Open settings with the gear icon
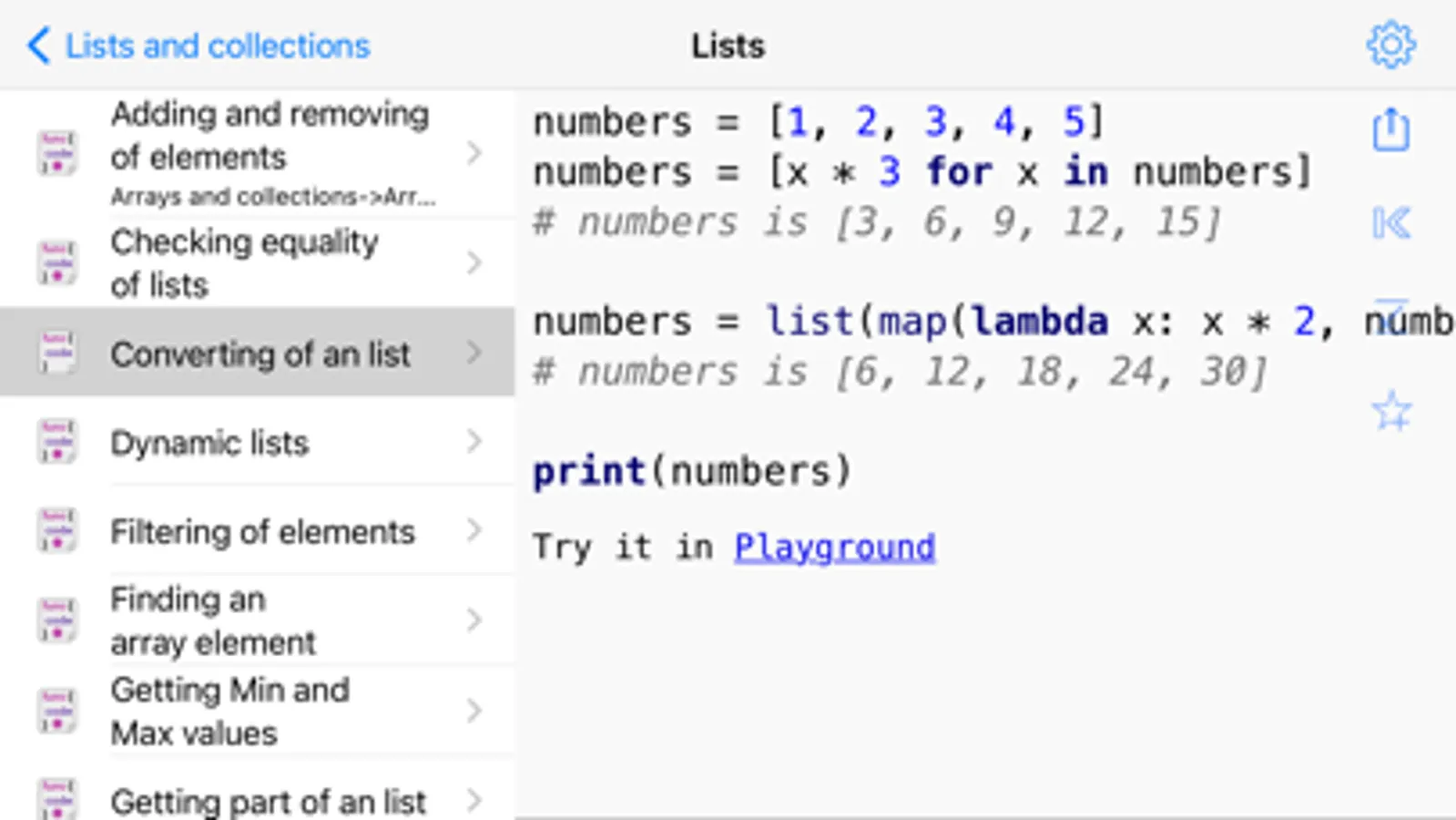 pyautogui.click(x=1390, y=45)
